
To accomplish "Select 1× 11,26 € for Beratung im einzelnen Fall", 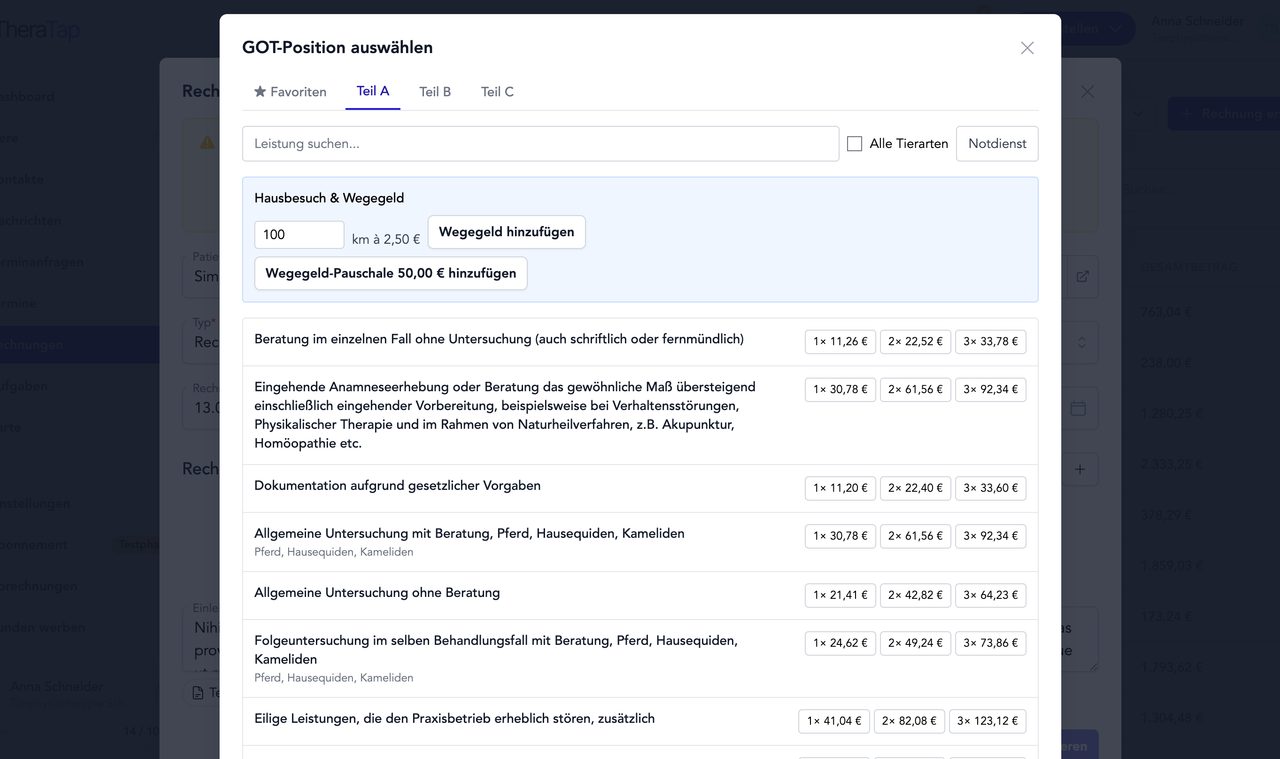I will tap(840, 342).
